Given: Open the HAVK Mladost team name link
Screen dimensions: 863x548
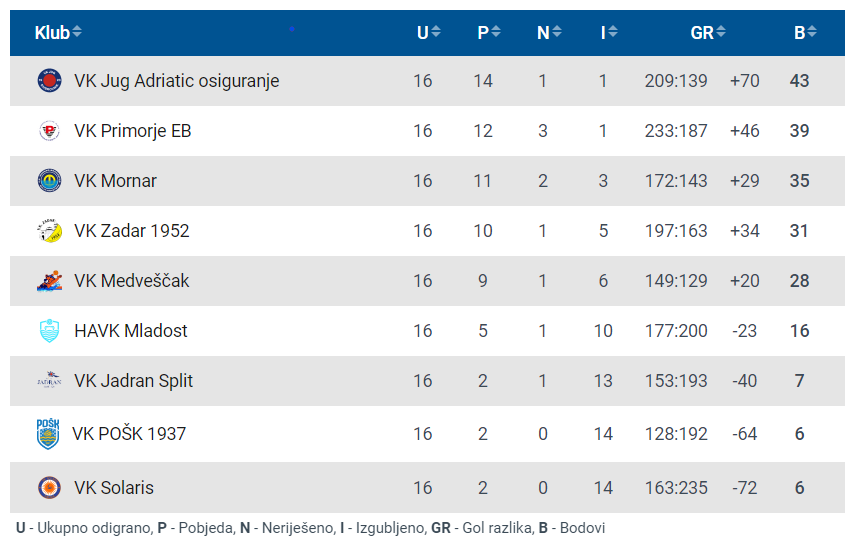Looking at the screenshot, I should (130, 331).
